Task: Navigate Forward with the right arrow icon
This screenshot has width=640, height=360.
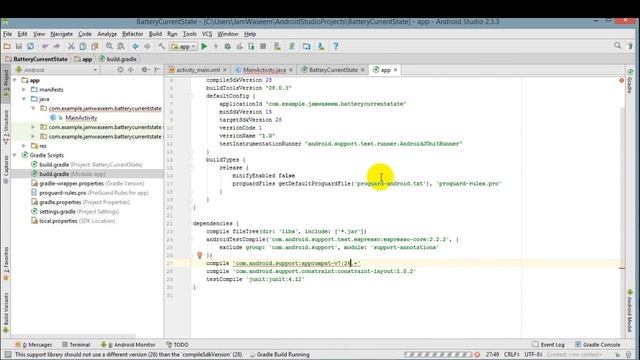Action: (x=147, y=47)
